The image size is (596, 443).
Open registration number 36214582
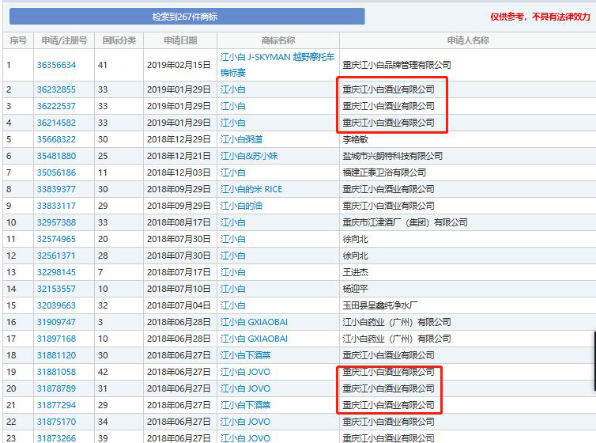click(56, 123)
